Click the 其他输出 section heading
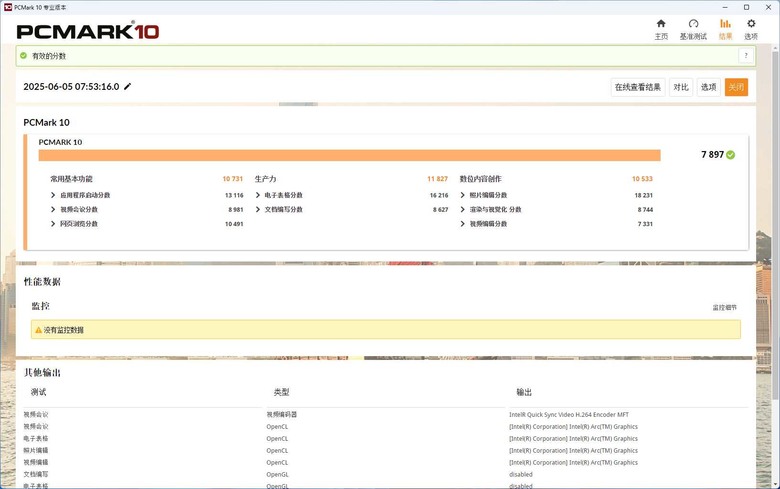The height and width of the screenshot is (489, 780). [42, 373]
